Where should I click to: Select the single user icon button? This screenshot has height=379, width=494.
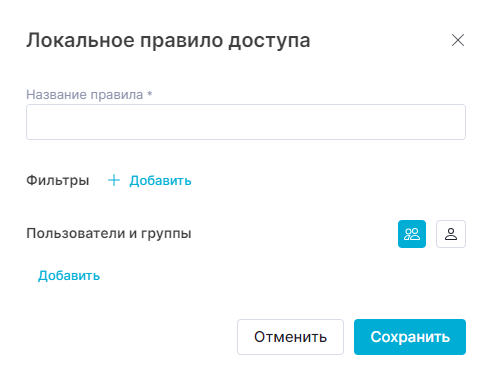click(x=451, y=234)
